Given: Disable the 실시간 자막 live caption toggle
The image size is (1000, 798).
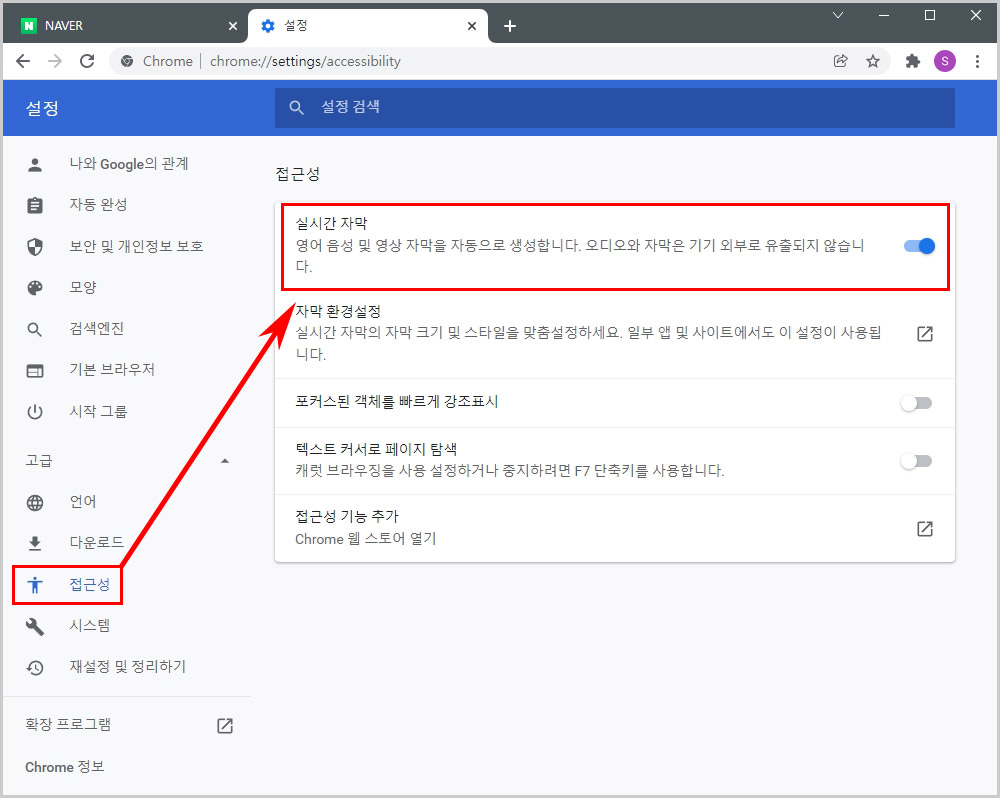Looking at the screenshot, I should pos(917,246).
